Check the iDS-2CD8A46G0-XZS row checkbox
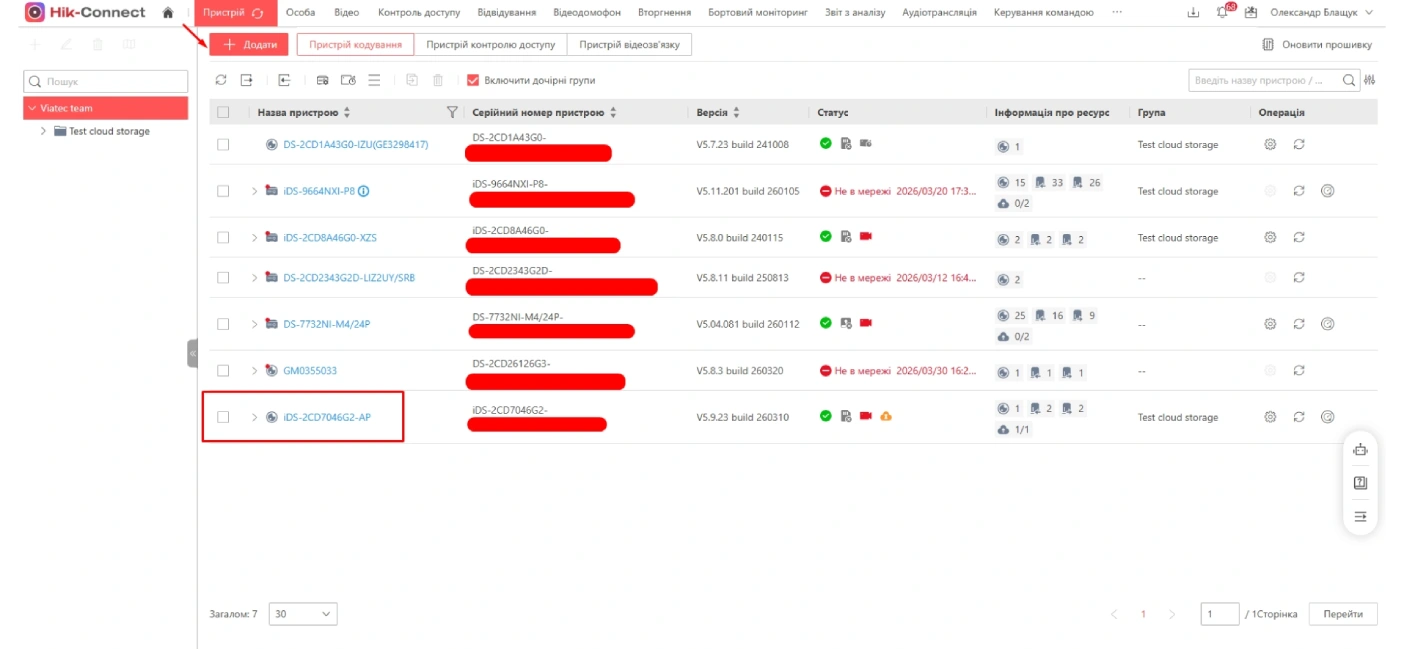The image size is (1404, 649). tap(223, 237)
